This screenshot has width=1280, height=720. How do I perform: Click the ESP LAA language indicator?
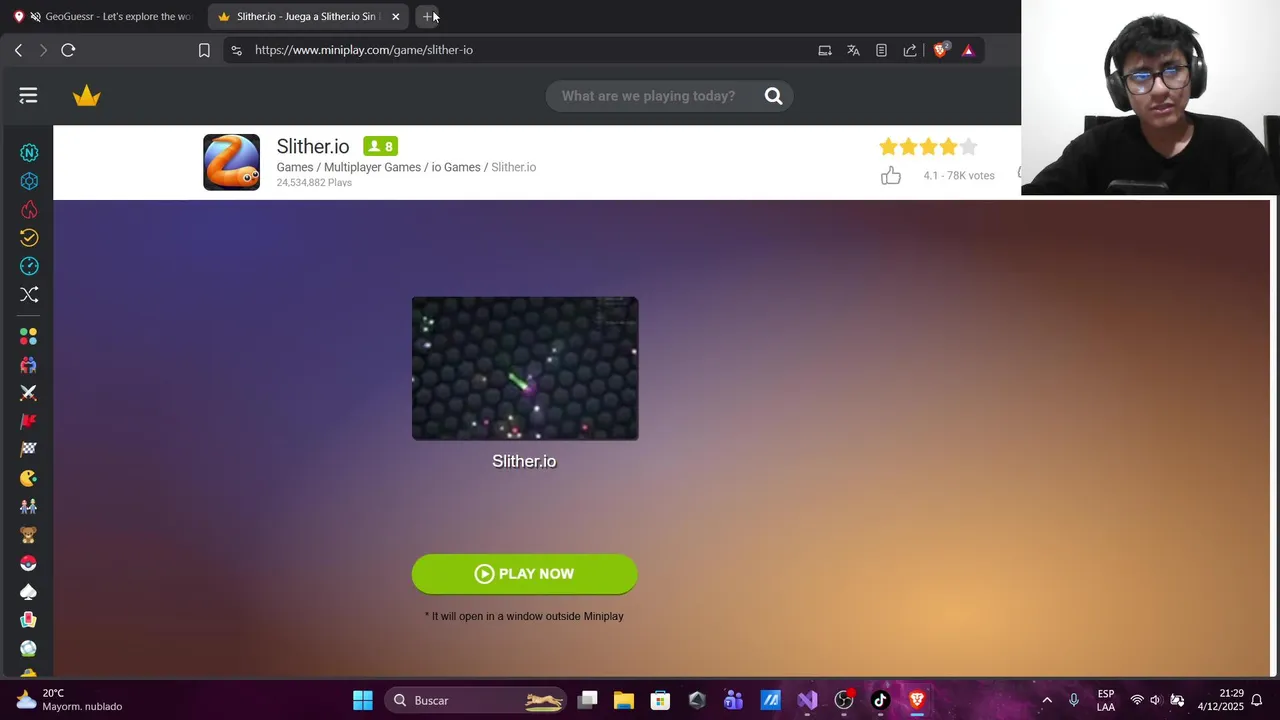(1106, 700)
